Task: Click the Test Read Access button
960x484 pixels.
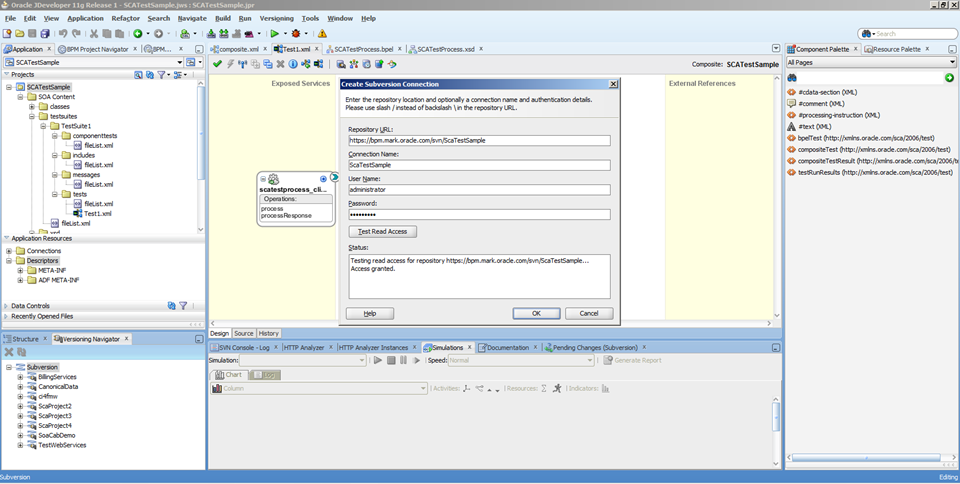Action: pos(383,231)
